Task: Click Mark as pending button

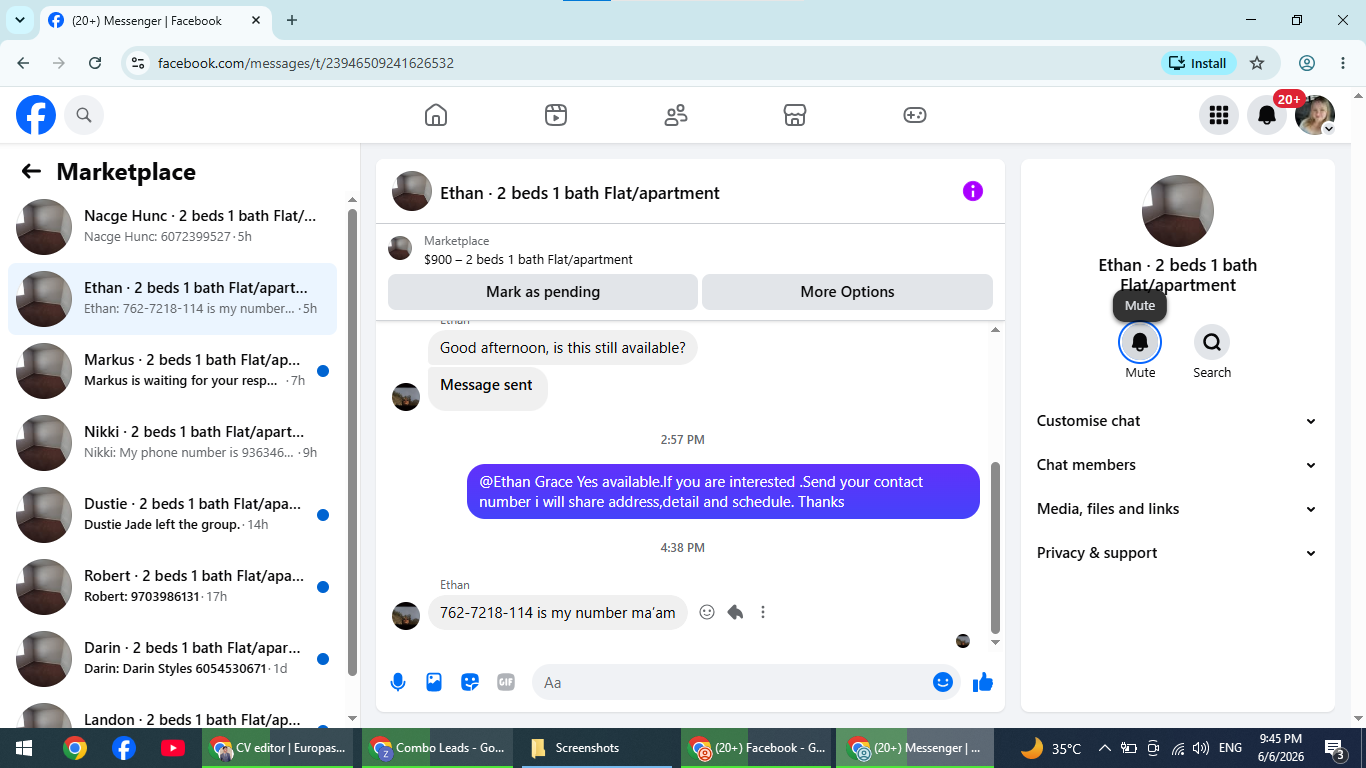Action: tap(543, 292)
